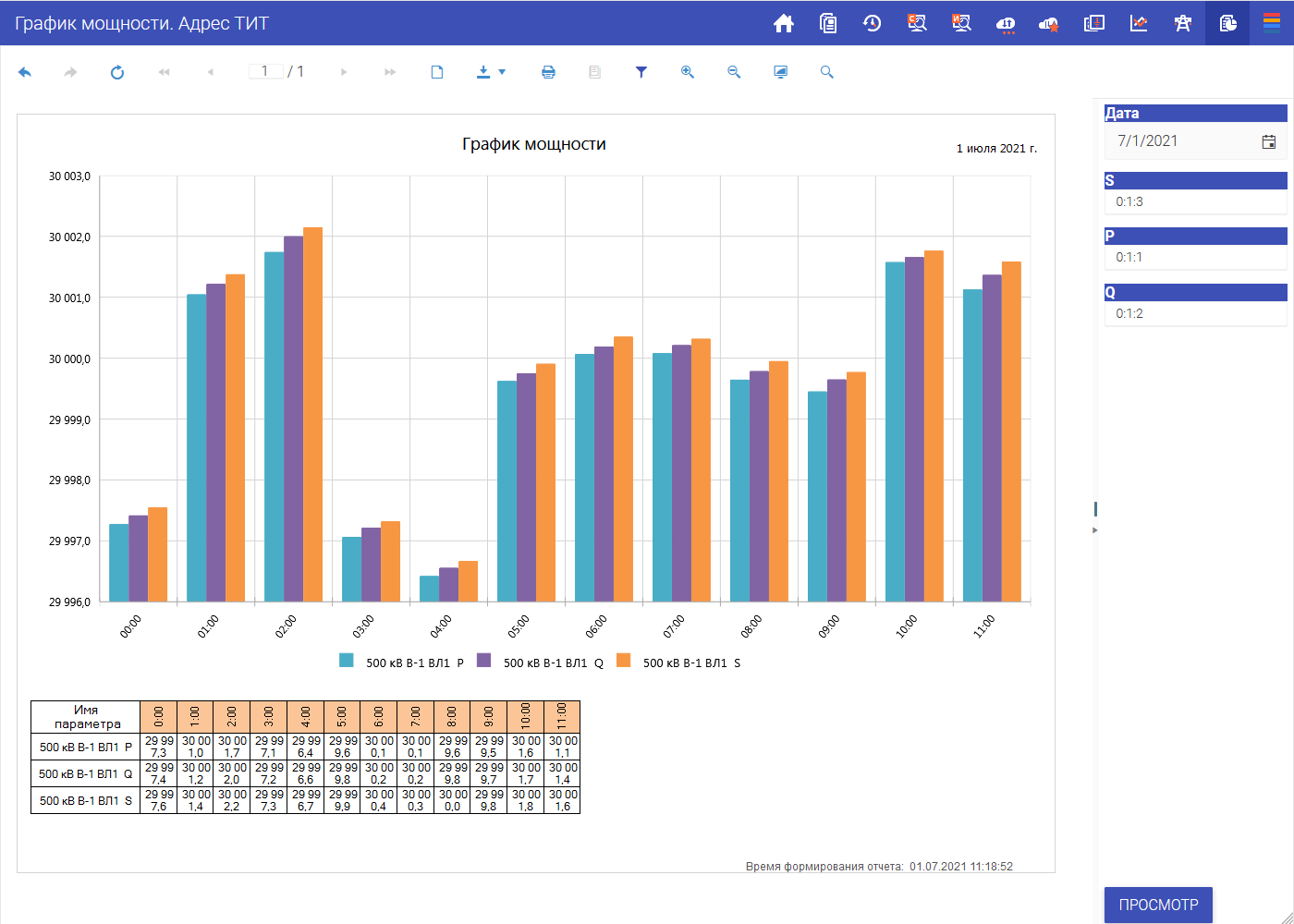Zoom out of the report
This screenshot has width=1294, height=924.
point(734,72)
